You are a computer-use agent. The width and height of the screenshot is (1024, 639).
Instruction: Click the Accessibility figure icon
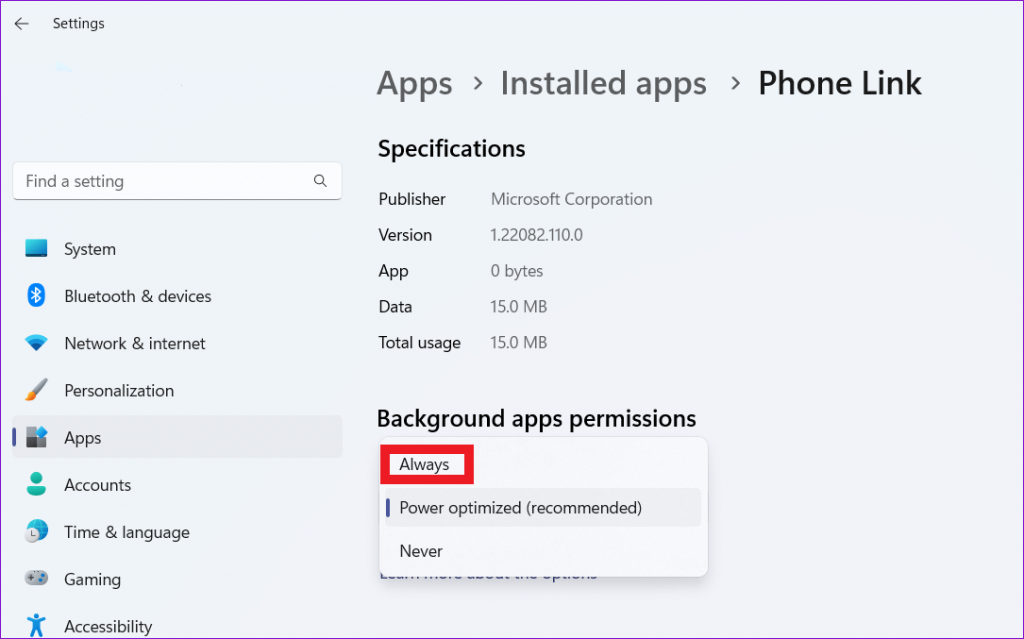(36, 625)
